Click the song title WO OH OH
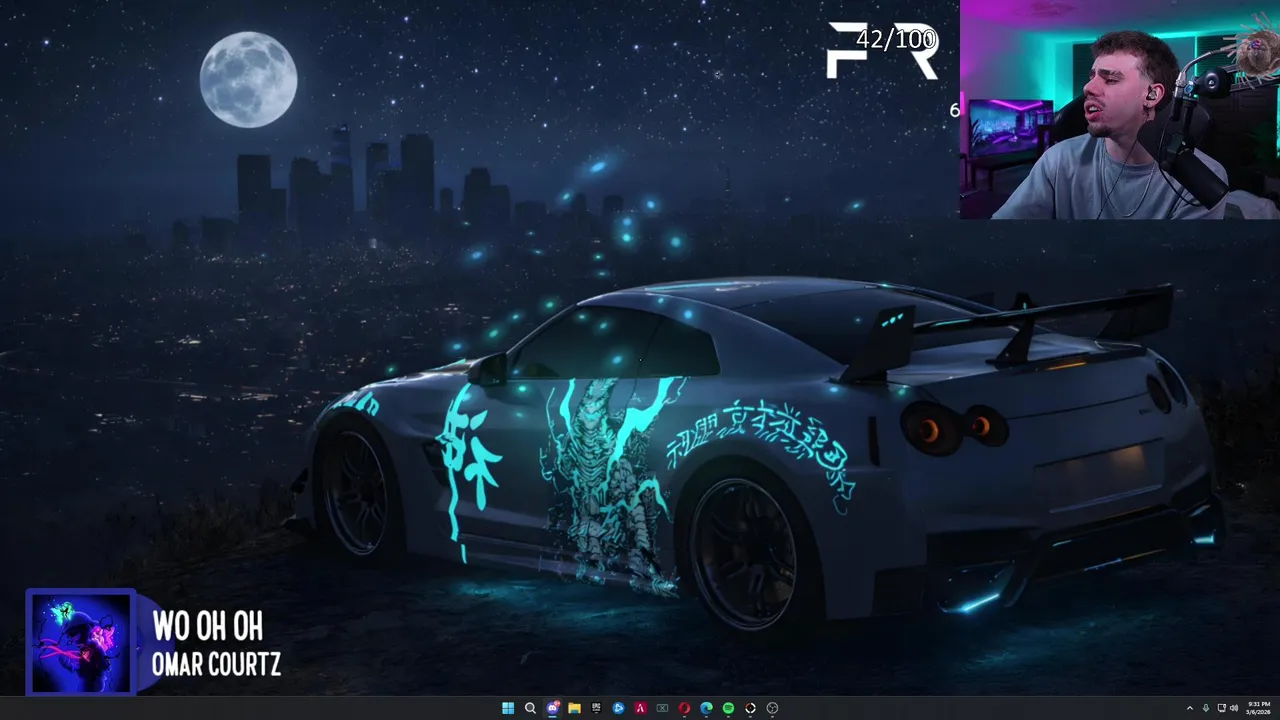This screenshot has height=720, width=1280. (207, 626)
